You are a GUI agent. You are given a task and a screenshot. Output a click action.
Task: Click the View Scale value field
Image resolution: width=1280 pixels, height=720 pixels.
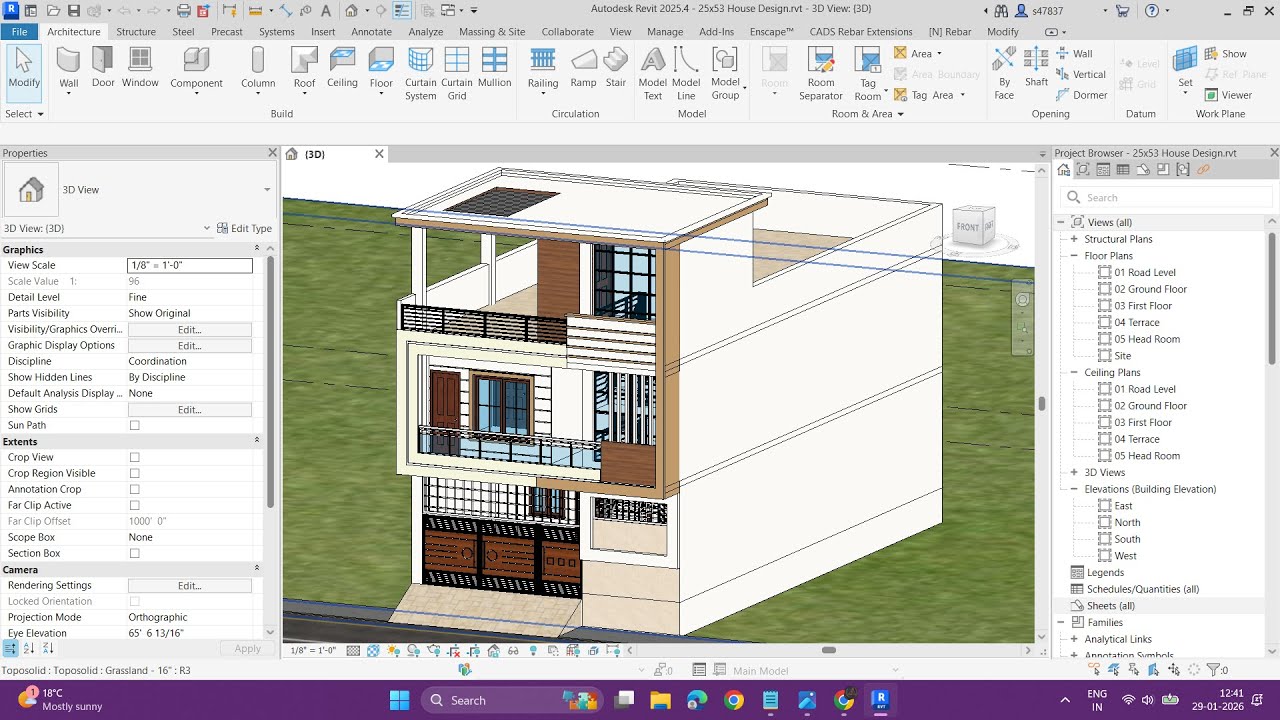[190, 265]
